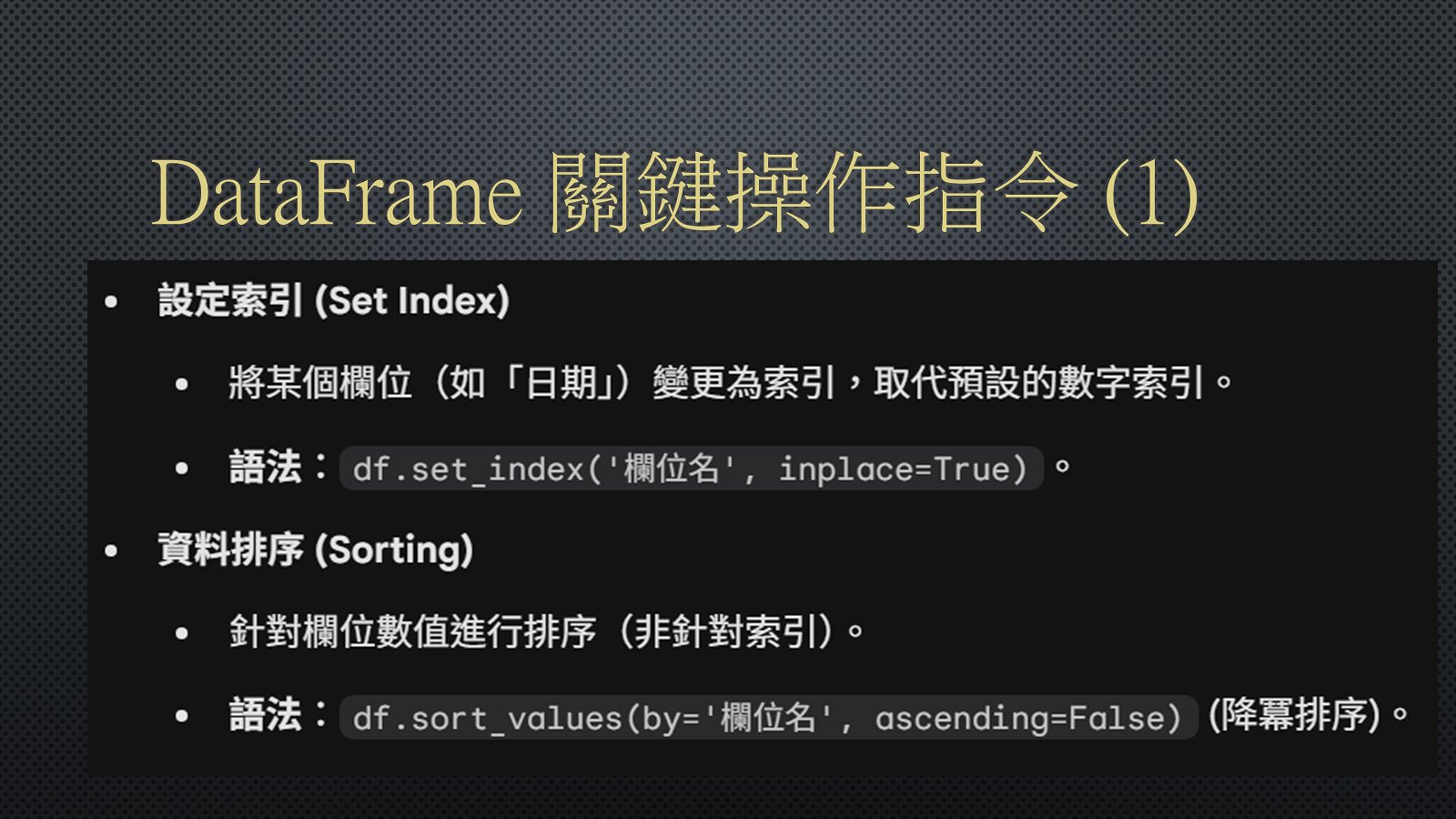Click the bullet dot before 將某個欄位 line
The height and width of the screenshot is (819, 1456).
tap(182, 385)
